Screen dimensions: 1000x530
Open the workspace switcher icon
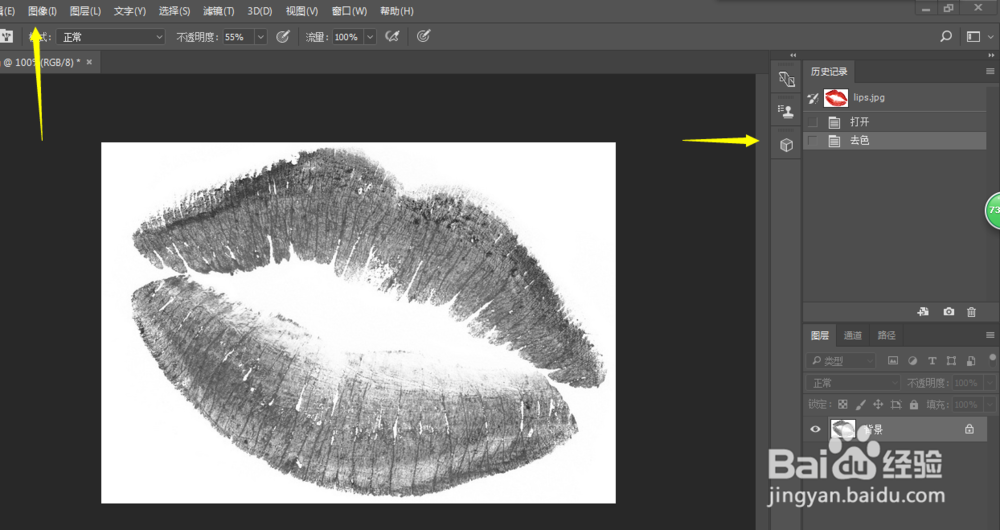tap(973, 36)
